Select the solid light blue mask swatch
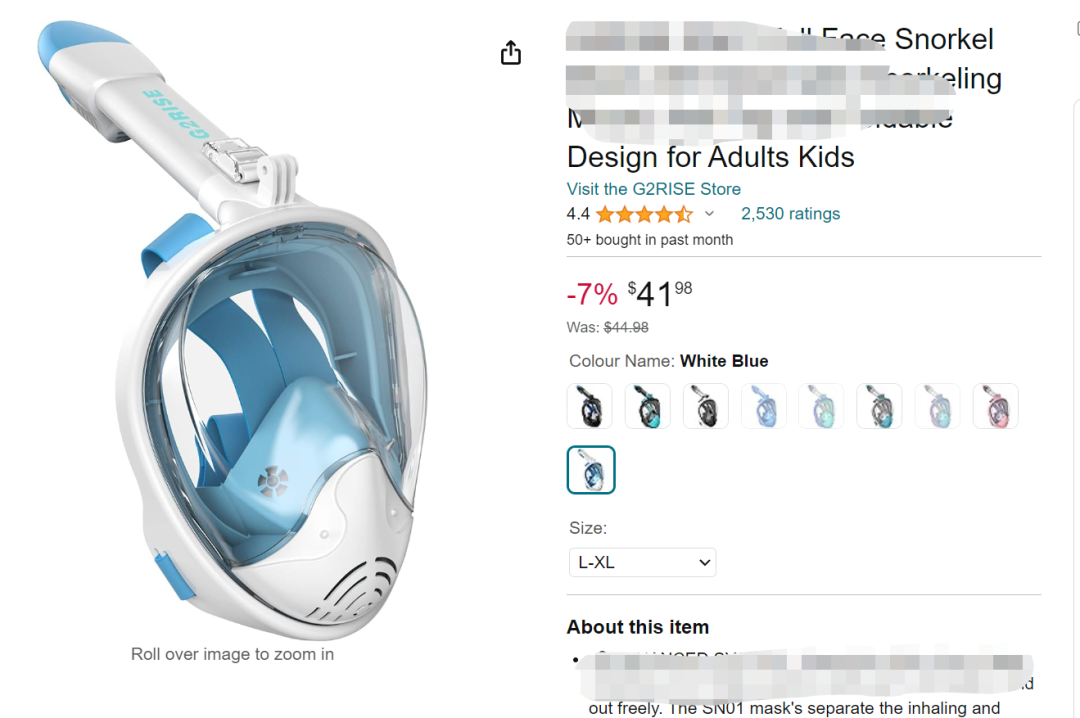This screenshot has height=718, width=1080. pos(763,407)
